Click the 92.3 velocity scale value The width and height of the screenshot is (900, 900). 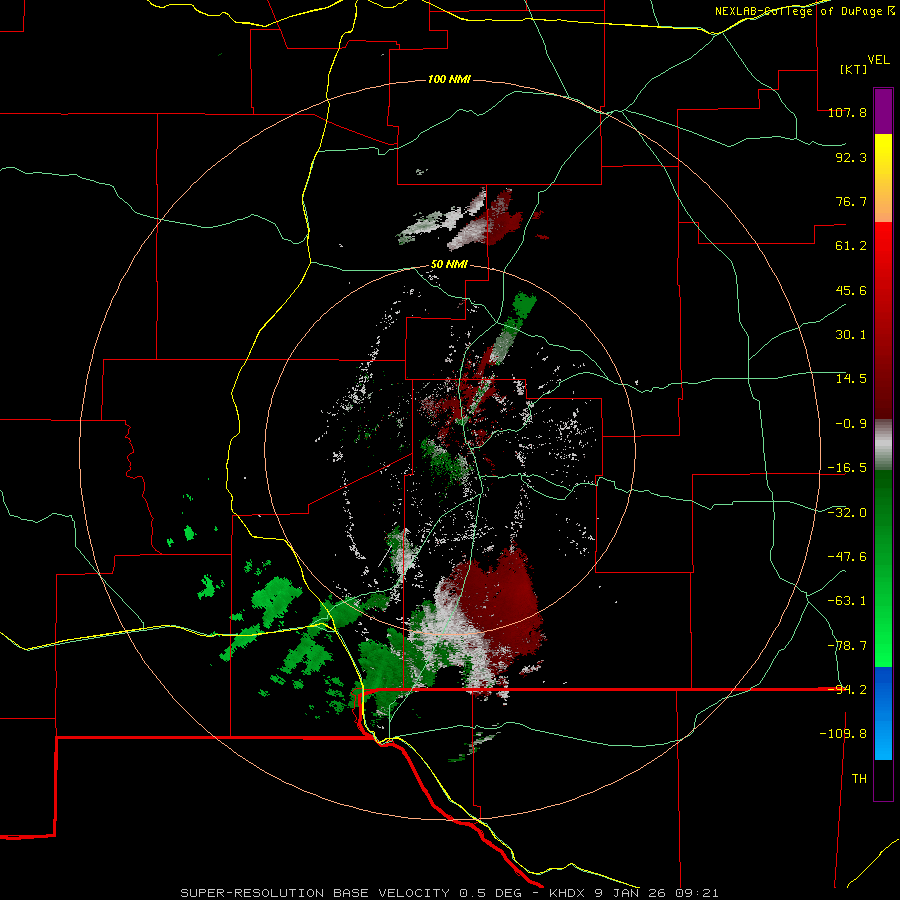pyautogui.click(x=851, y=157)
